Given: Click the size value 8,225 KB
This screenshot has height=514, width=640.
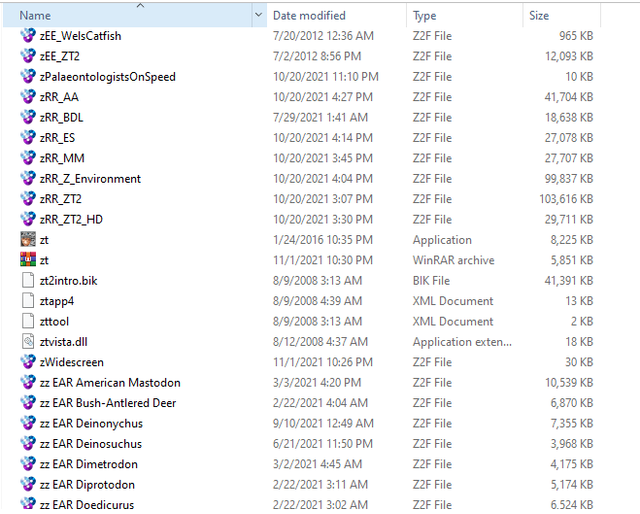Looking at the screenshot, I should (571, 240).
